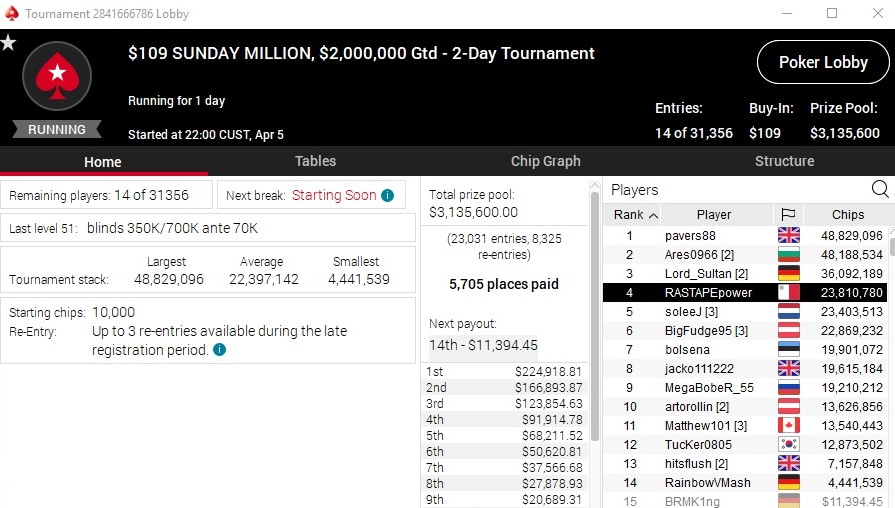Image resolution: width=895 pixels, height=508 pixels.
Task: Sort by Rank column arrow
Action: click(x=654, y=215)
